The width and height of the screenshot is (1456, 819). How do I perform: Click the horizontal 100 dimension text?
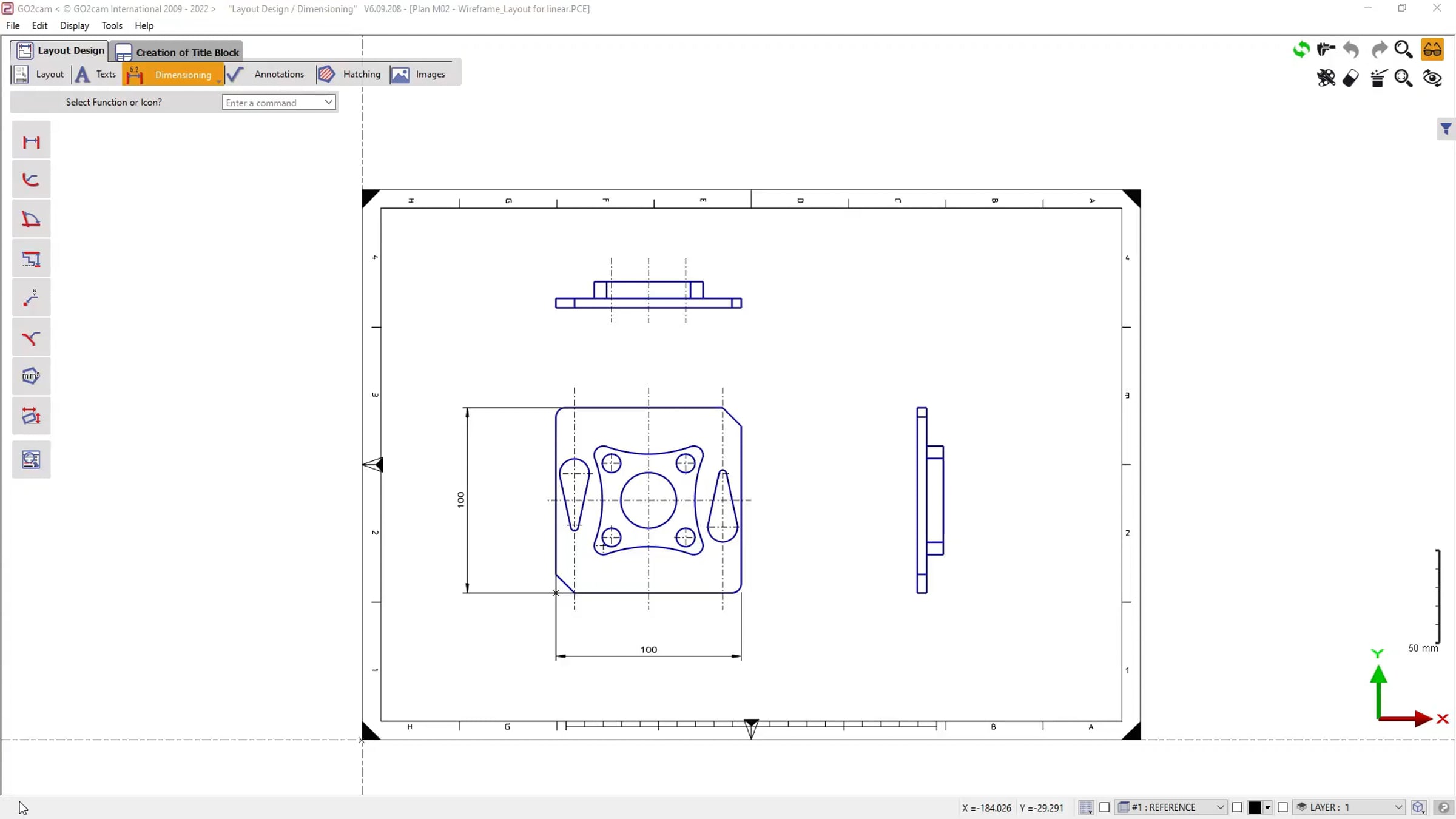pos(649,650)
